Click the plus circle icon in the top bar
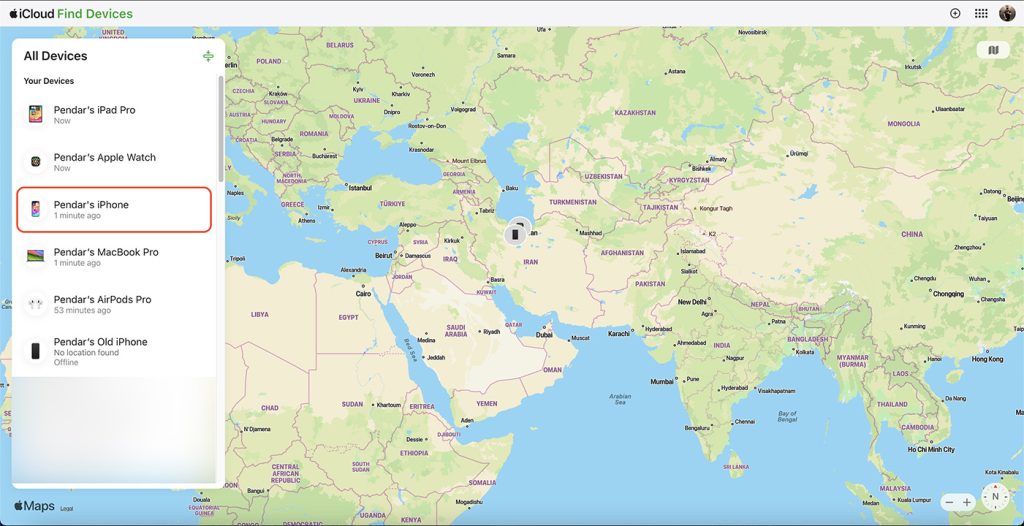This screenshot has width=1024, height=526. (x=955, y=14)
